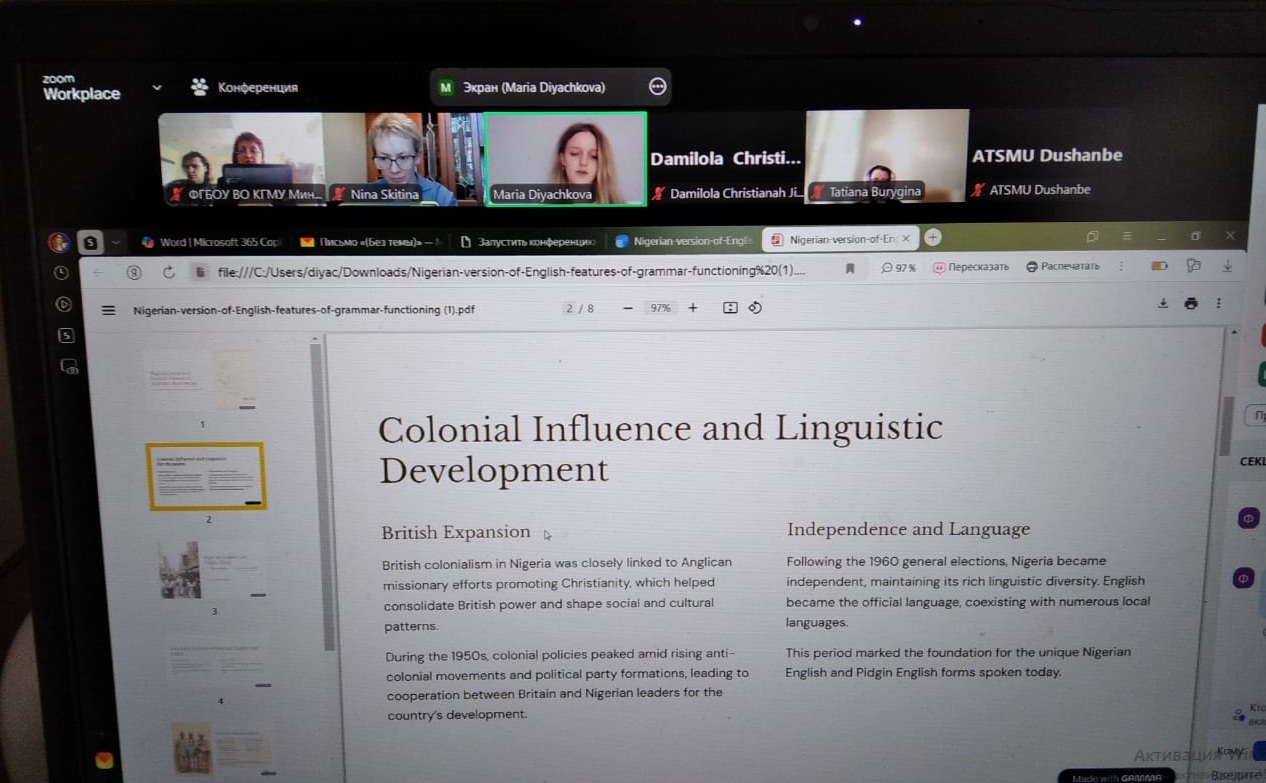Toggle the PDF sidebar hamburger menu
Image resolution: width=1266 pixels, height=783 pixels.
point(108,310)
